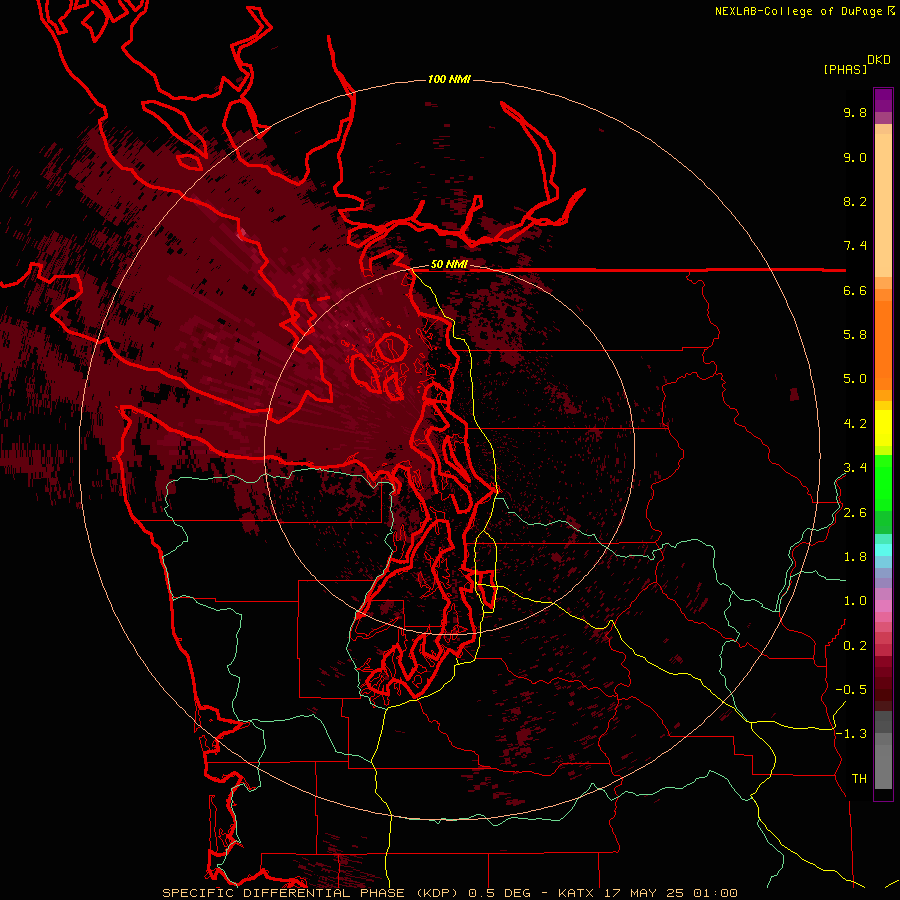900x900 pixels.
Task: Click the -0.5 color scale value
Action: pyautogui.click(x=851, y=690)
